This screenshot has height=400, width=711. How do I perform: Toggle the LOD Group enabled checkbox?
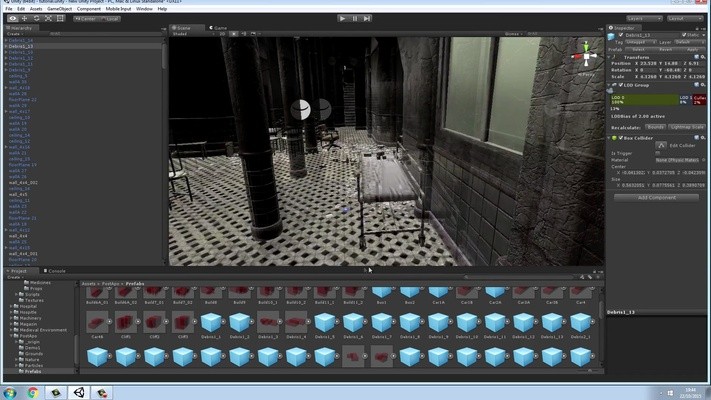pos(621,85)
